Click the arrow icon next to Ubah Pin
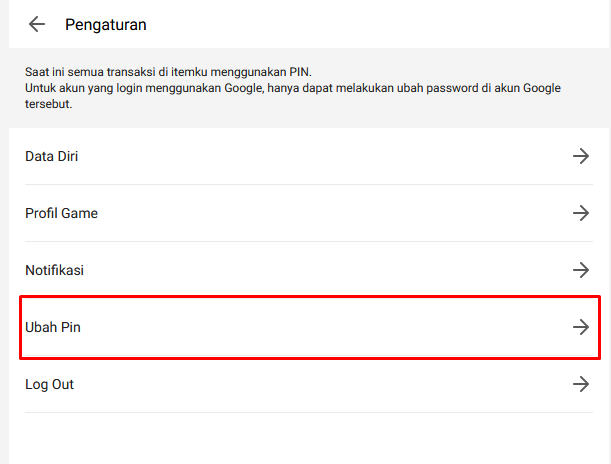Viewport: 611px width, 464px height. coord(581,327)
